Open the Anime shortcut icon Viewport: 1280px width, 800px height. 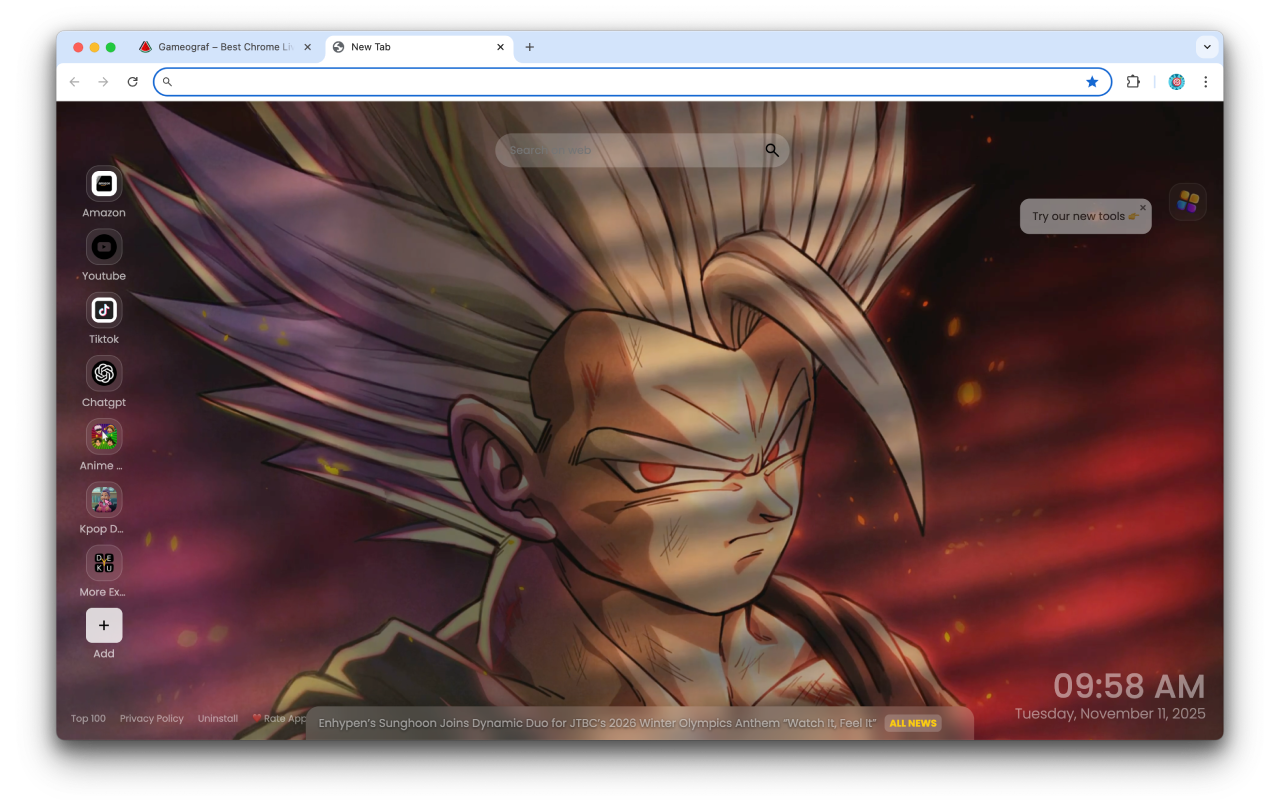point(104,437)
